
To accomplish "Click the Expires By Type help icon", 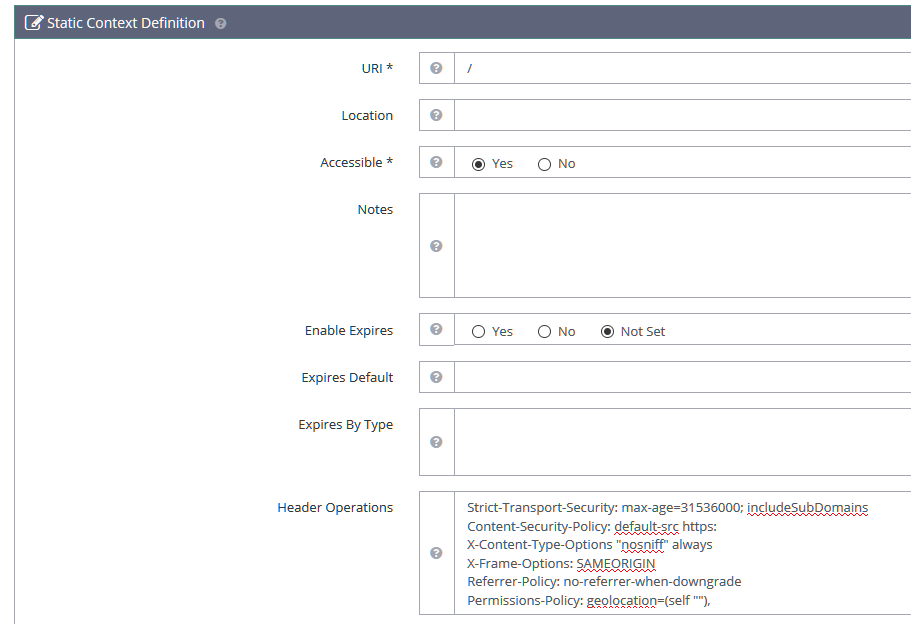I will tap(436, 442).
